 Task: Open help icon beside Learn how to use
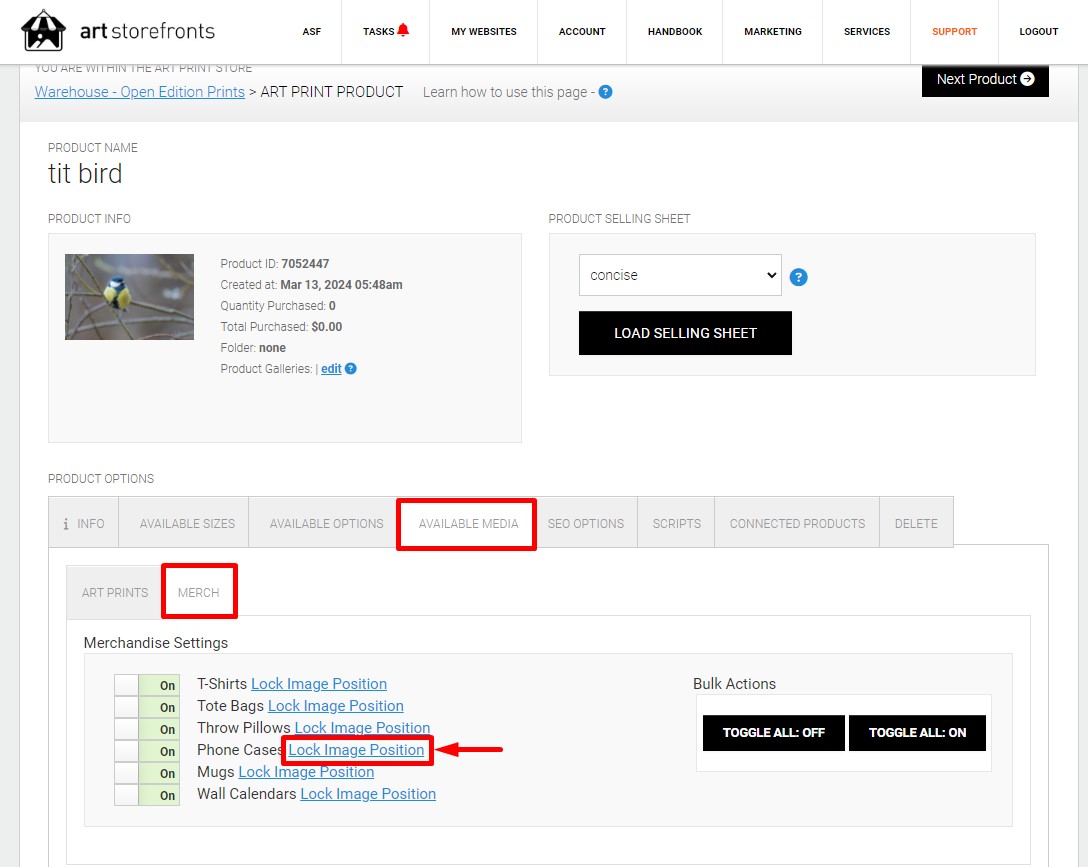[605, 92]
